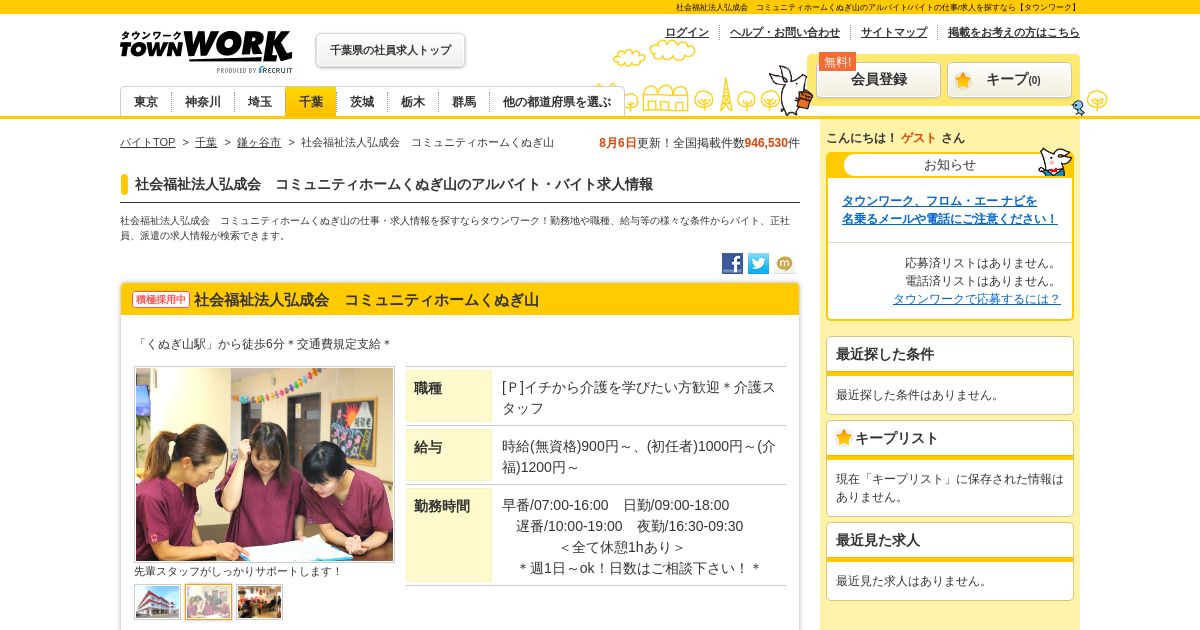Select the 神奈川 region tab
Screen dimensions: 1200x630
coord(203,102)
